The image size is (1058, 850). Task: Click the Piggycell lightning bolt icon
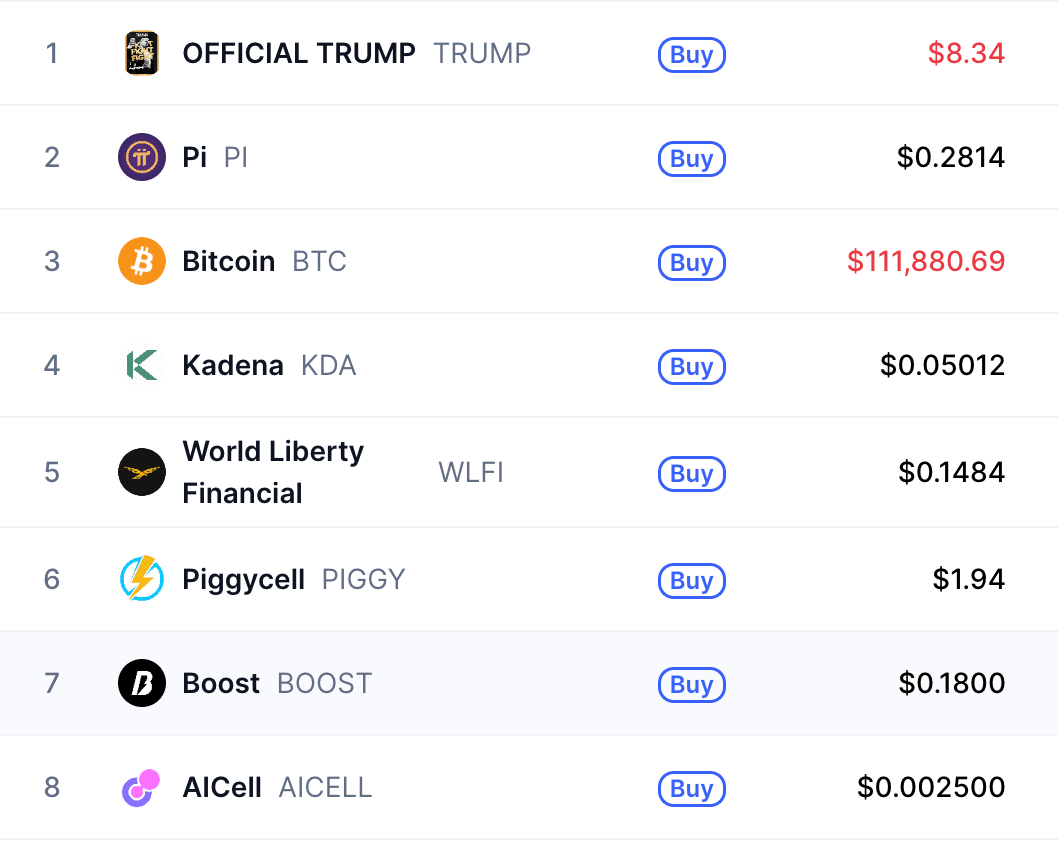pyautogui.click(x=142, y=579)
